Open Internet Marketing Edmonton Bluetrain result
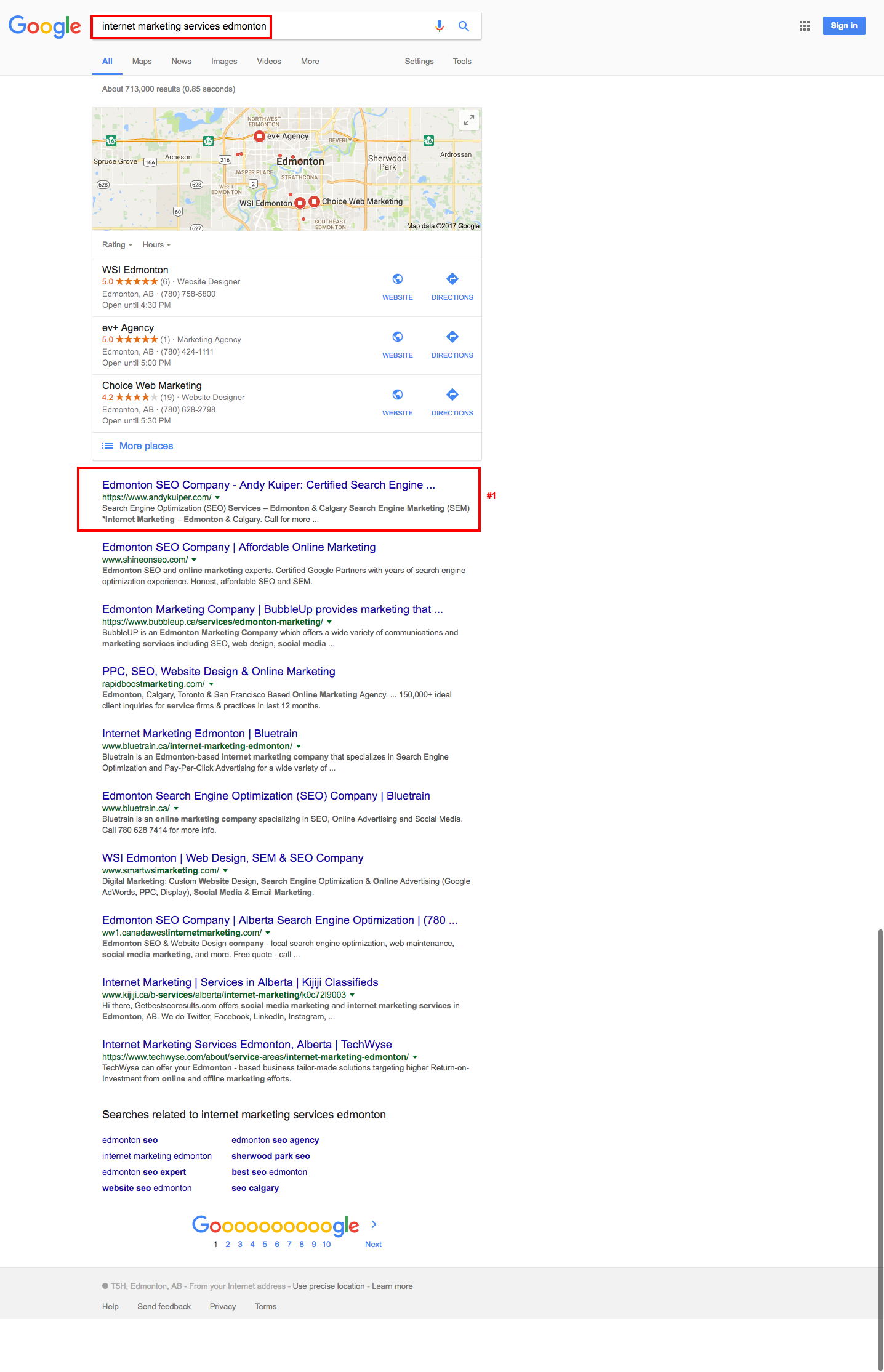 199,734
